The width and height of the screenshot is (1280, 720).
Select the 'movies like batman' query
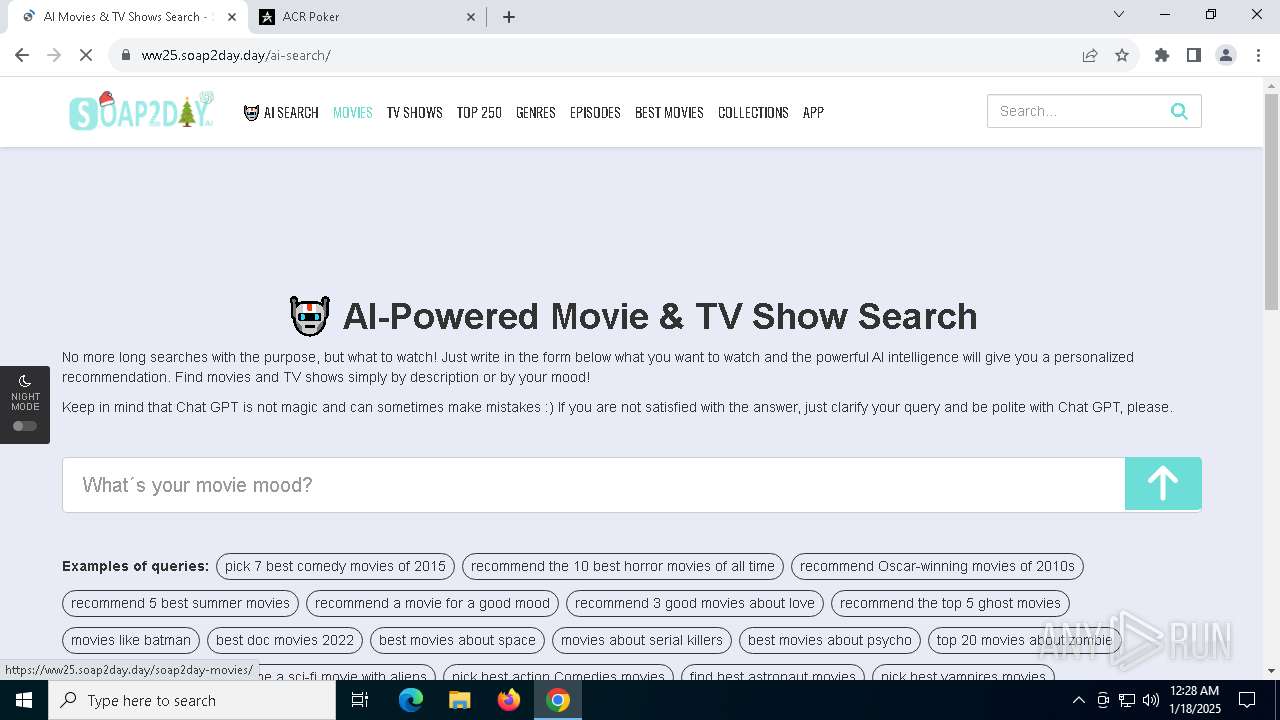click(131, 640)
